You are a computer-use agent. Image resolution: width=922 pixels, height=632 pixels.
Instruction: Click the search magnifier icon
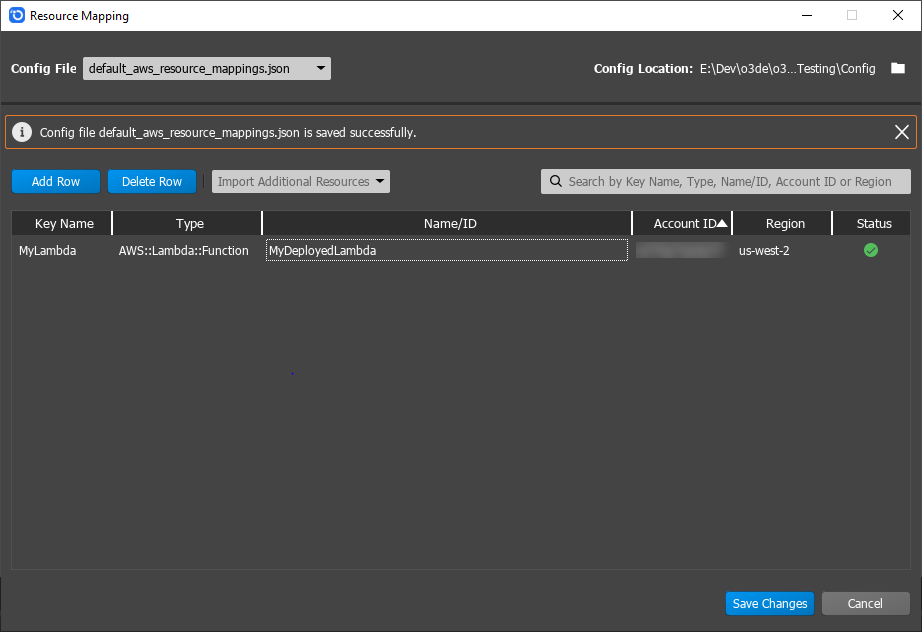pos(556,181)
